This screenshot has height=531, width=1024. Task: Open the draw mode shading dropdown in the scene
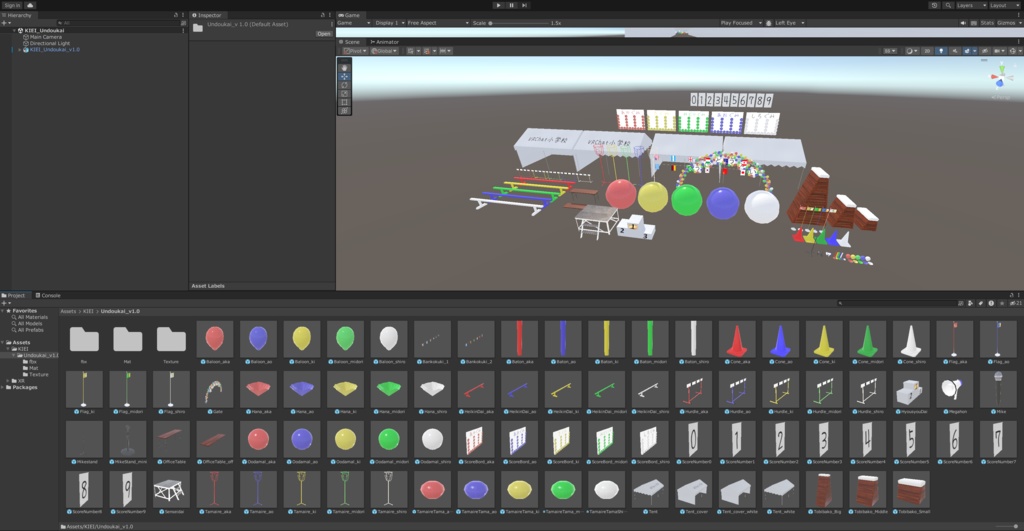pyautogui.click(x=910, y=51)
